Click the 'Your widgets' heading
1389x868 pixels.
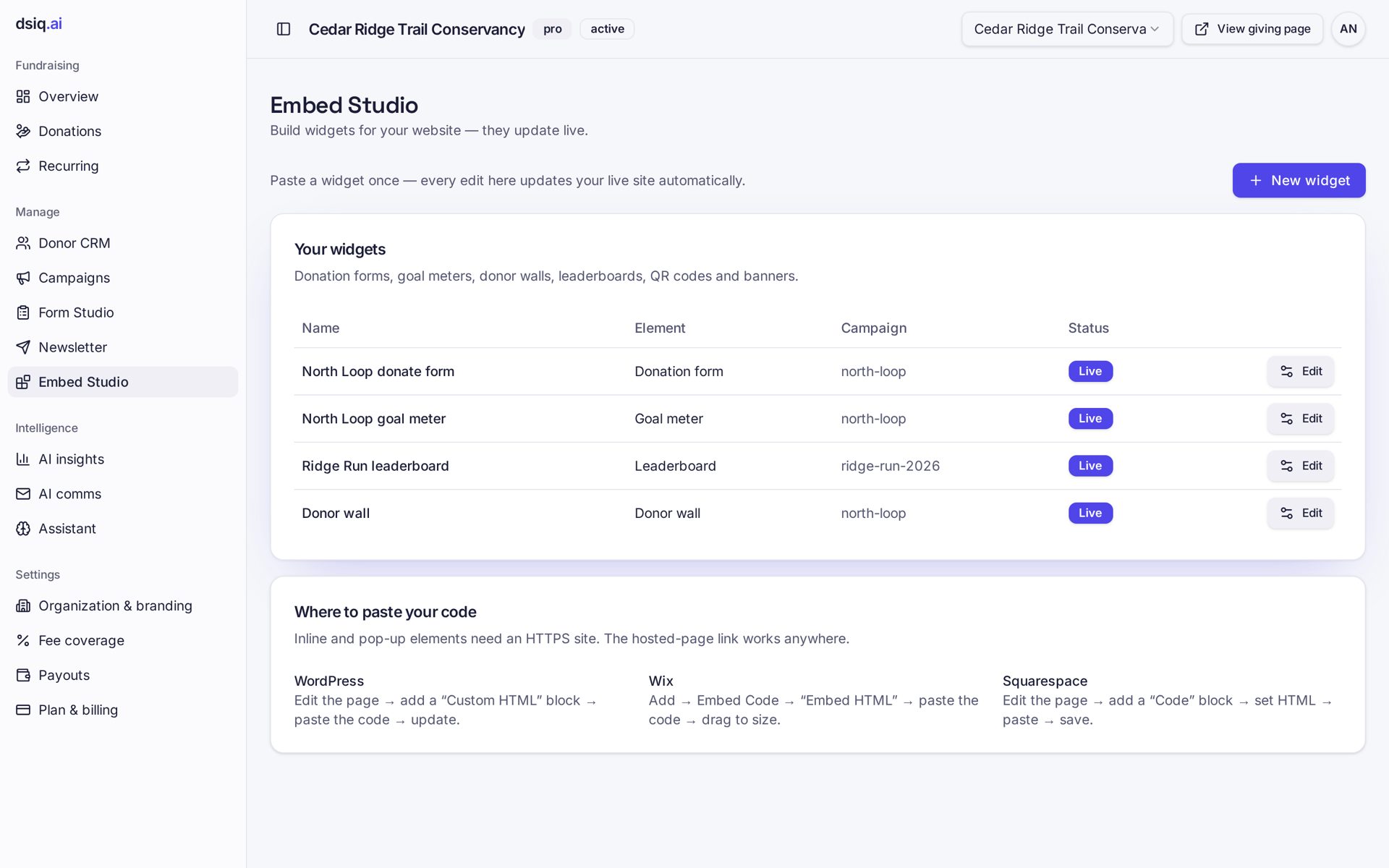(x=339, y=250)
